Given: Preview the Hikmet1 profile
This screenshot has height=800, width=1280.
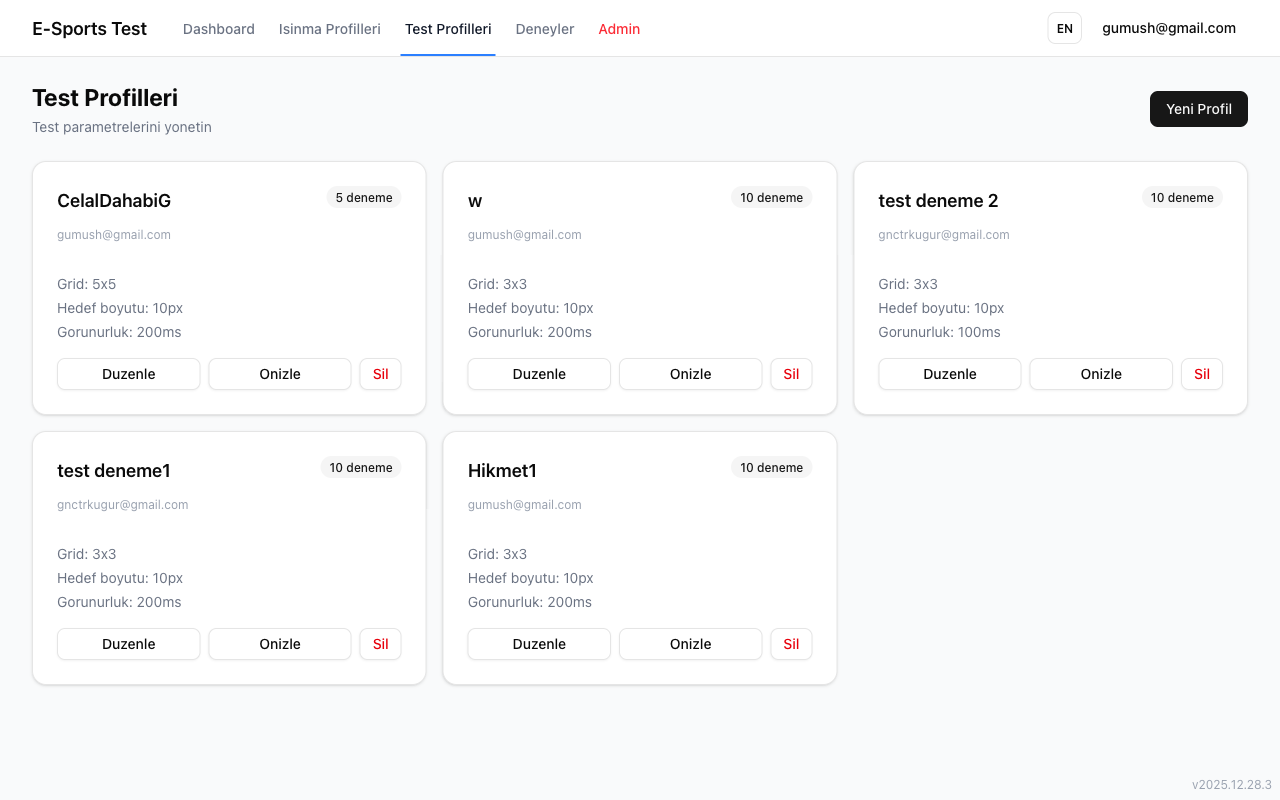Looking at the screenshot, I should (x=690, y=644).
